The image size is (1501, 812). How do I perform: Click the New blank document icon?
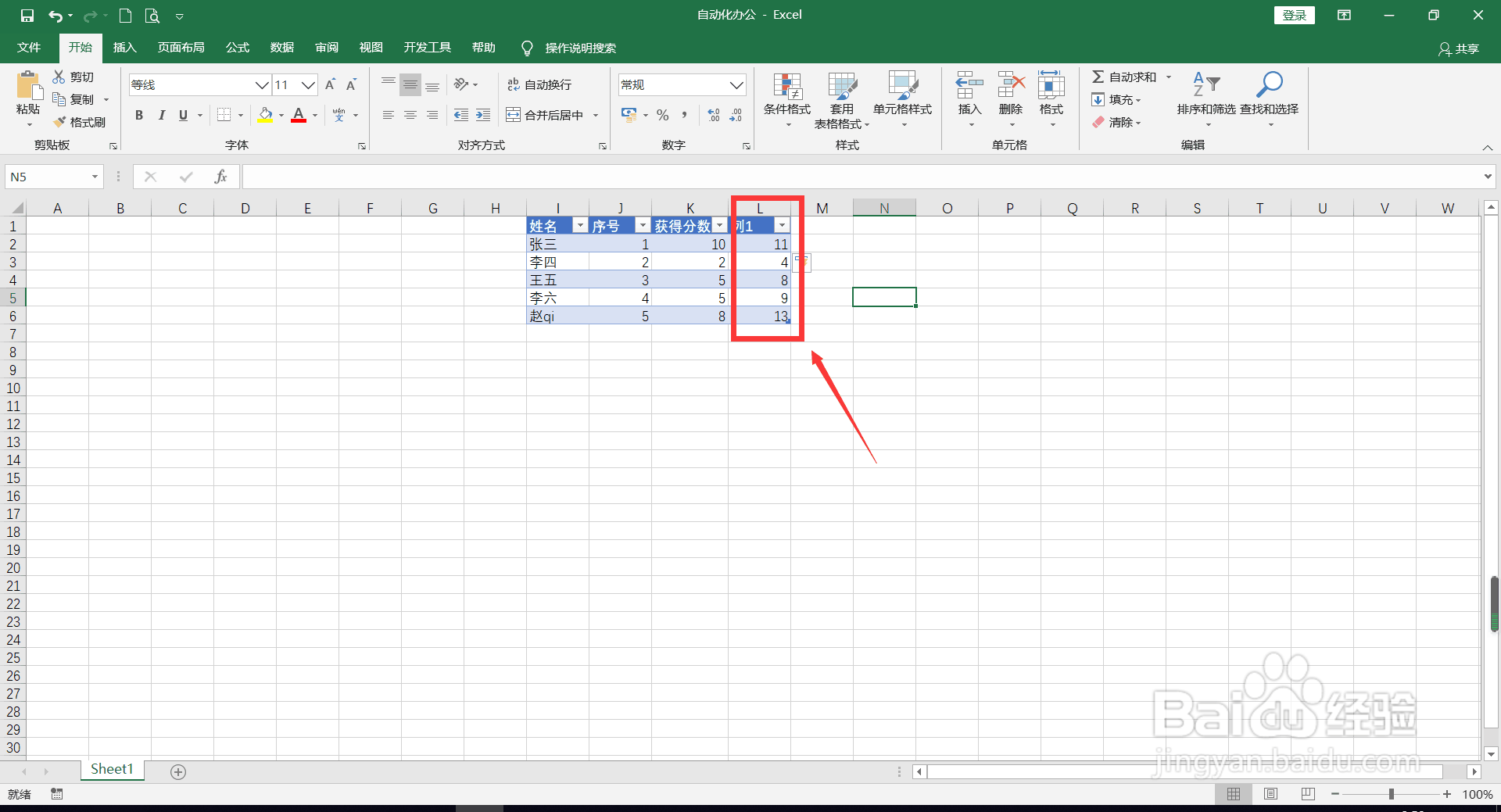(x=125, y=16)
